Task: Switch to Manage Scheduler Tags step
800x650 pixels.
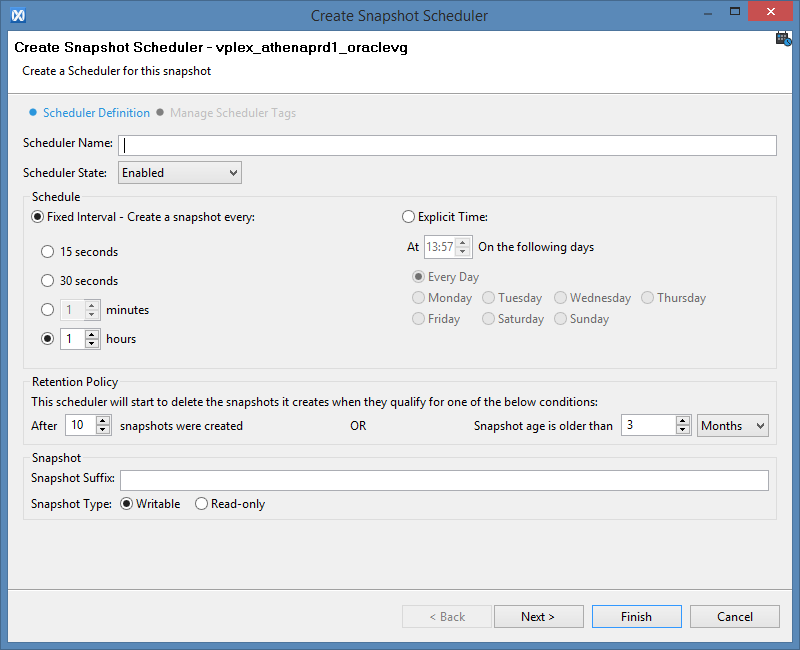Action: click(x=232, y=113)
